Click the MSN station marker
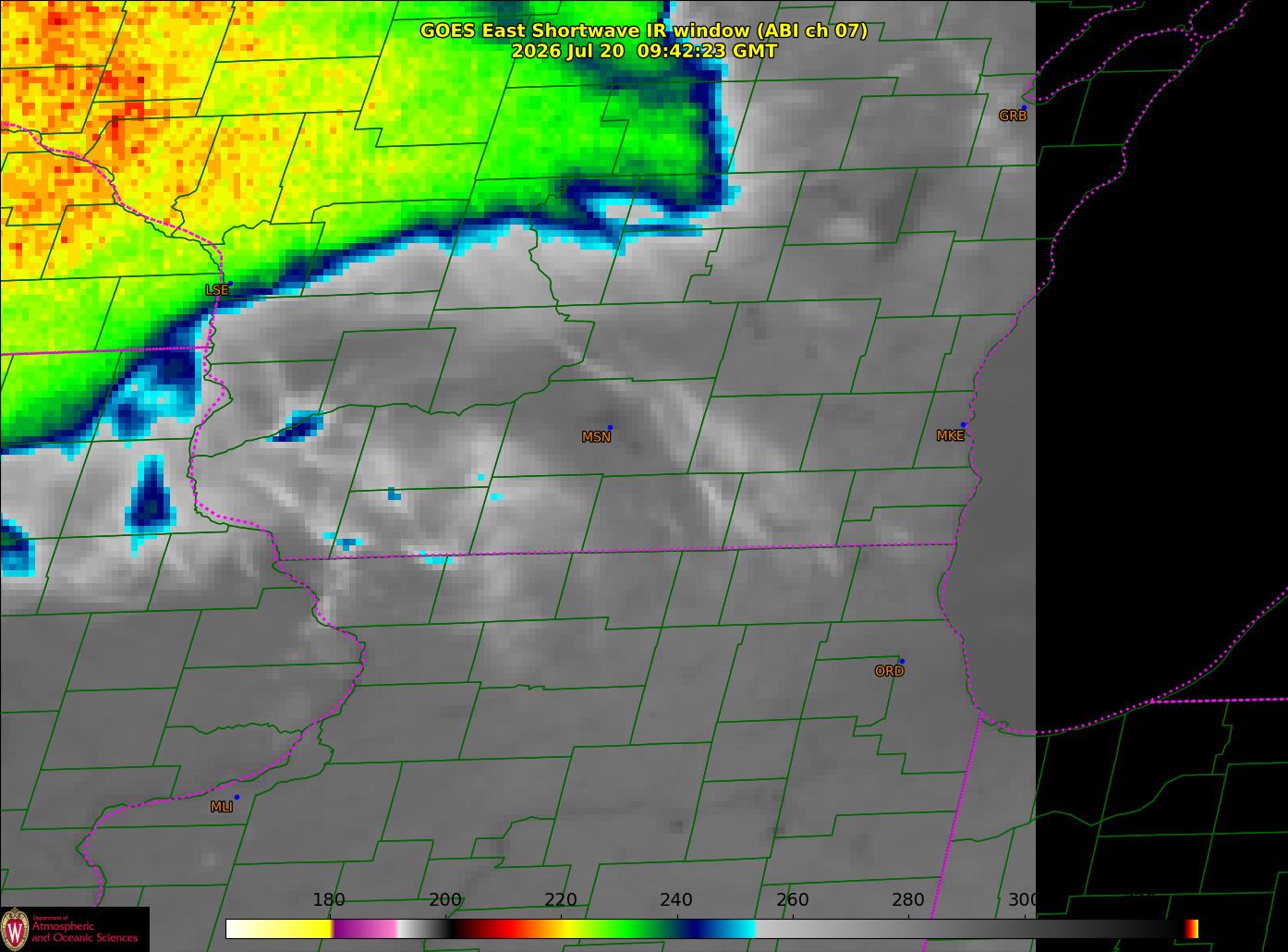The height and width of the screenshot is (952, 1288). click(x=610, y=428)
